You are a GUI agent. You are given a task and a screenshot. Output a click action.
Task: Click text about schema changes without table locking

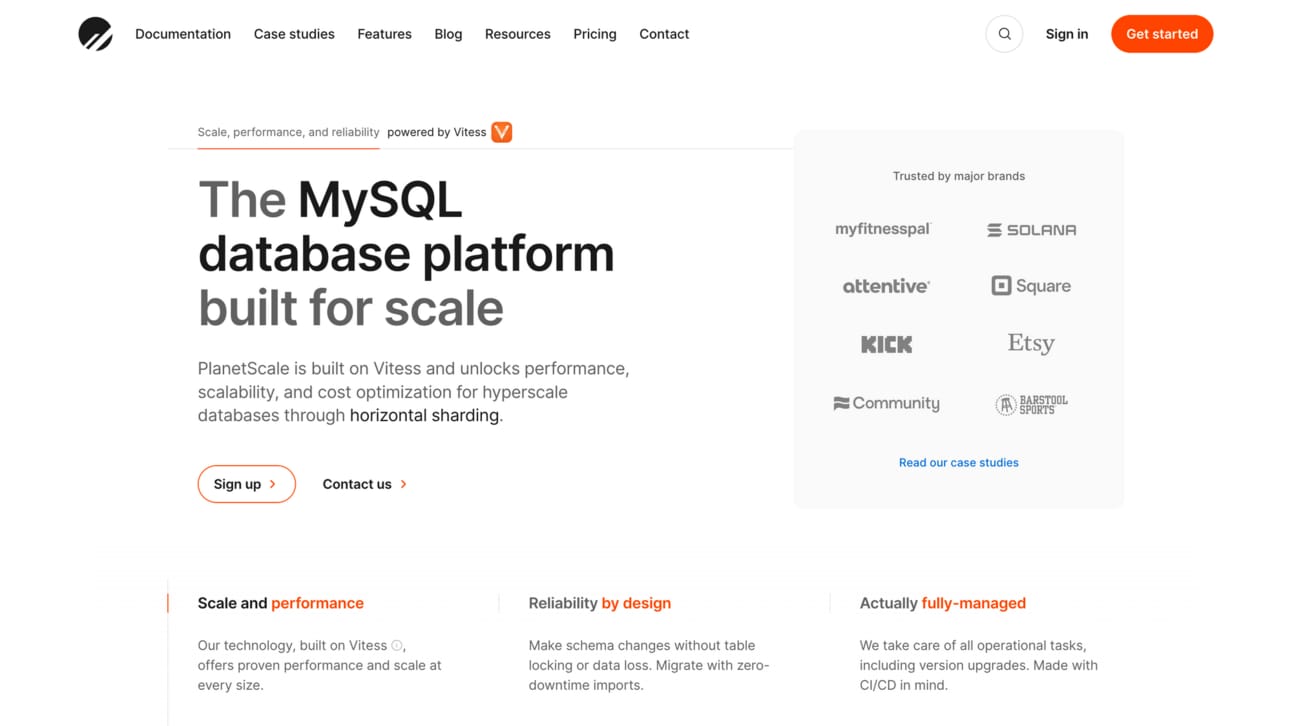649,665
